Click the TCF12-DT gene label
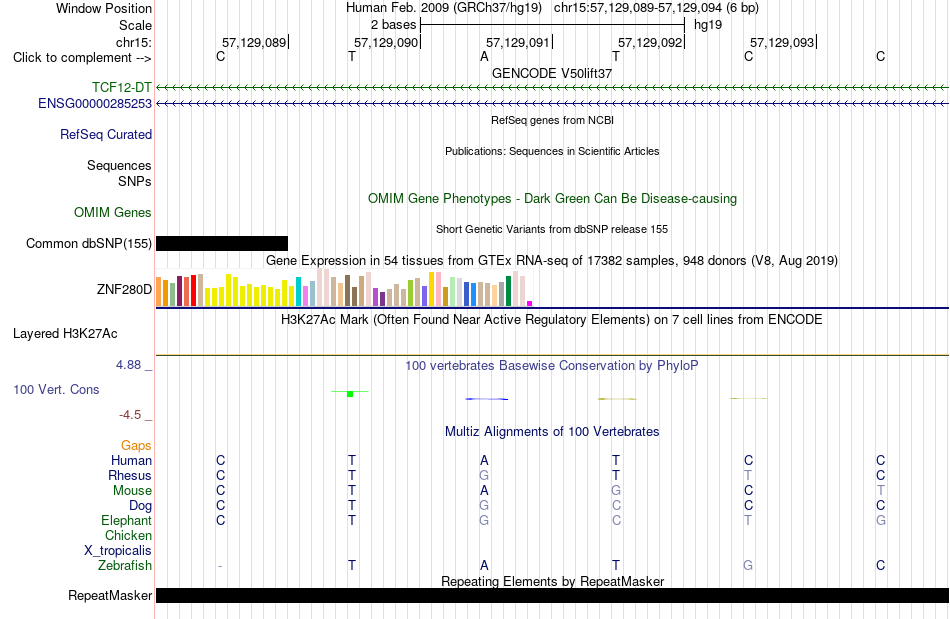Screen dimensions: 950x619 click(x=122, y=88)
